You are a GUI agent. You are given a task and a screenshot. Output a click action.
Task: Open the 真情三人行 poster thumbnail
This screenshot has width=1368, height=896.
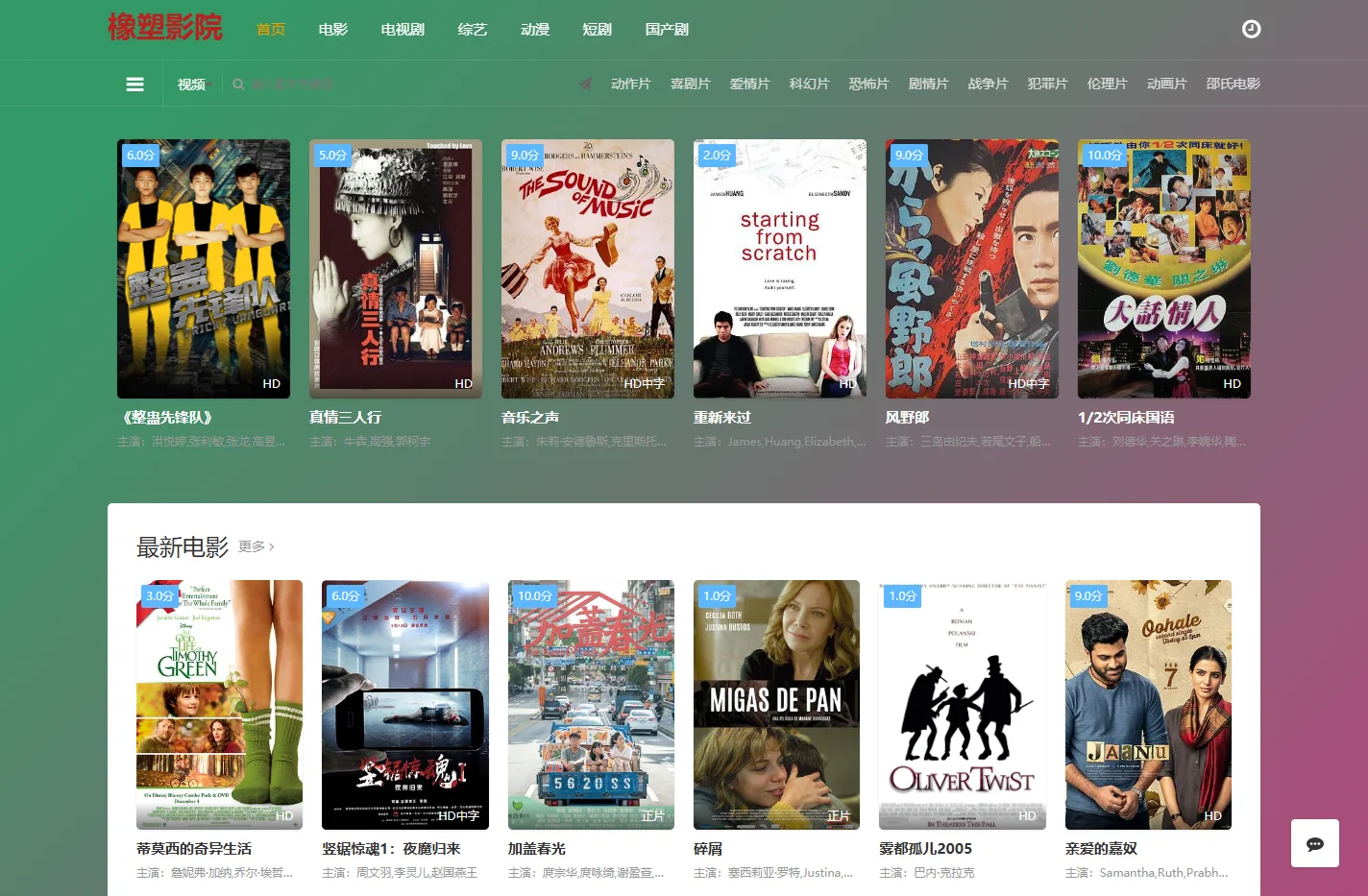tap(396, 269)
